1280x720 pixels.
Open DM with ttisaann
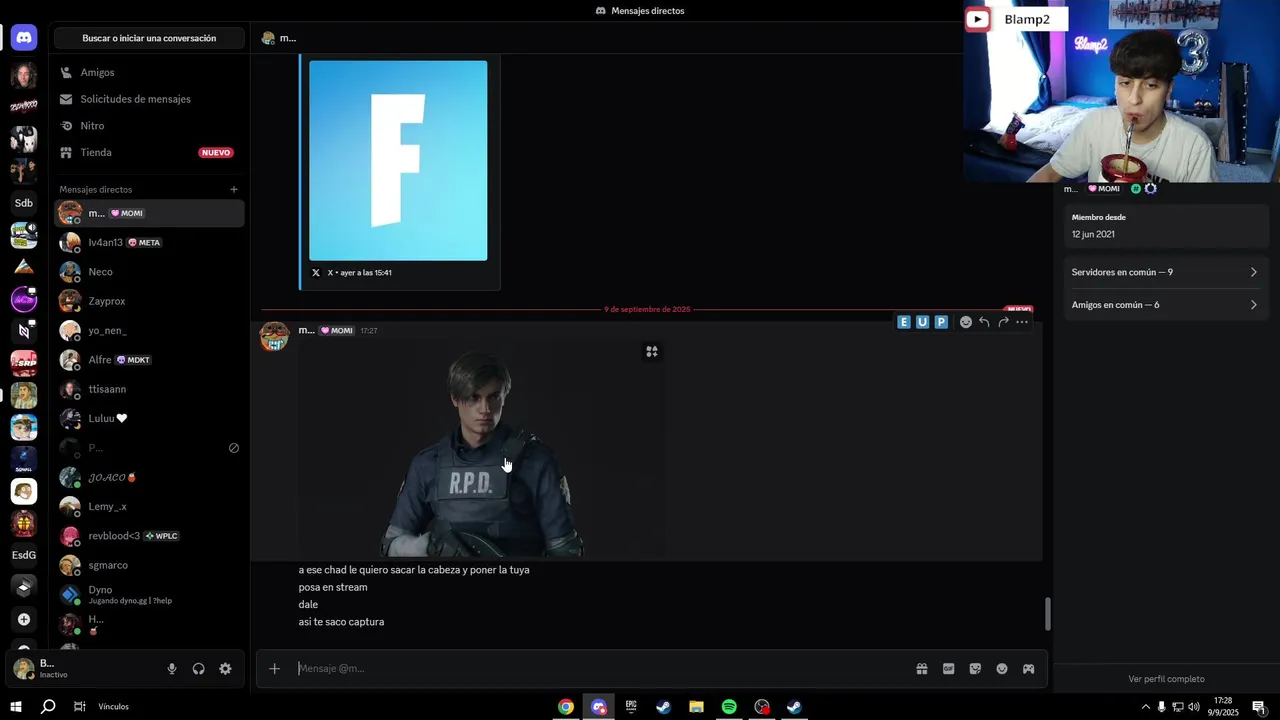click(x=149, y=389)
